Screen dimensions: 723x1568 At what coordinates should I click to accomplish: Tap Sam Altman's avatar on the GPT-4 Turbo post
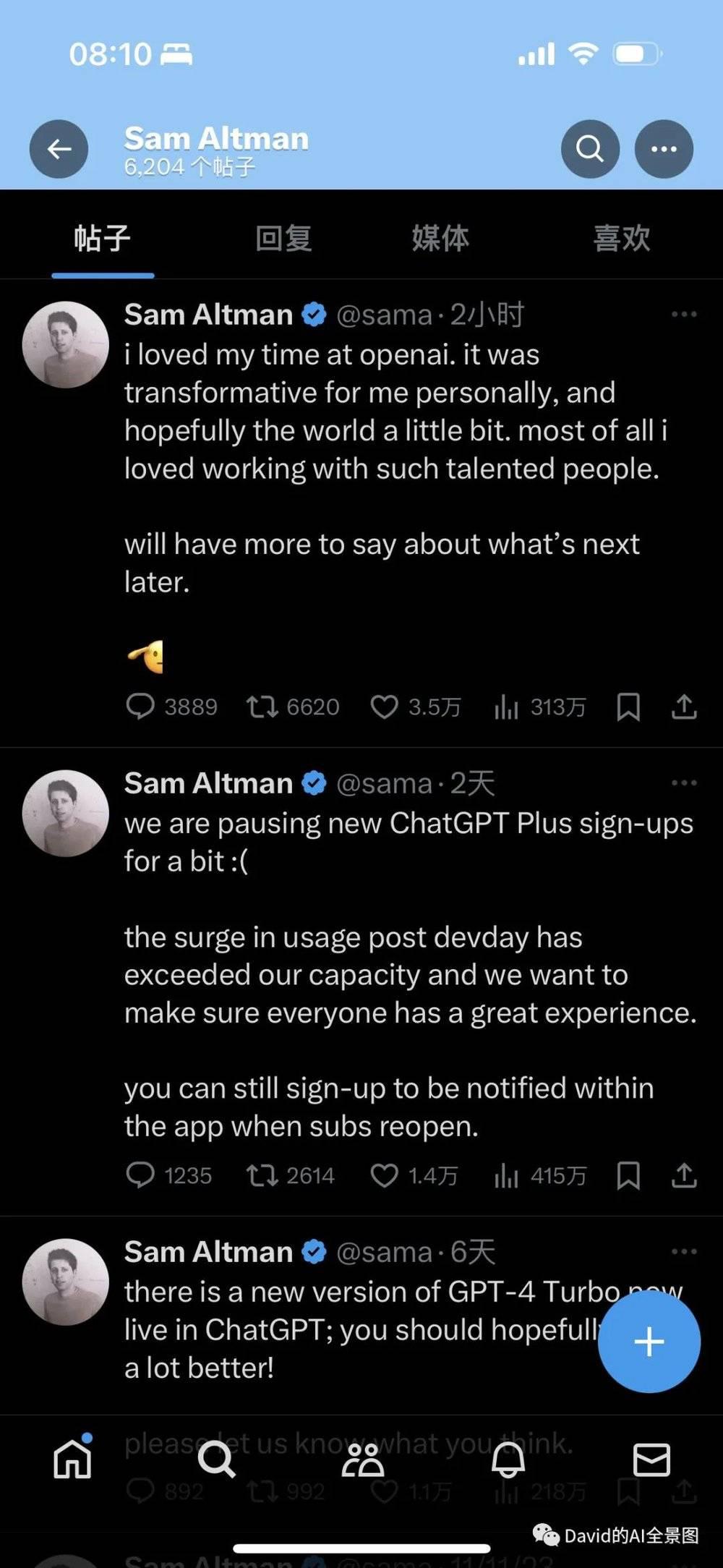[66, 1282]
